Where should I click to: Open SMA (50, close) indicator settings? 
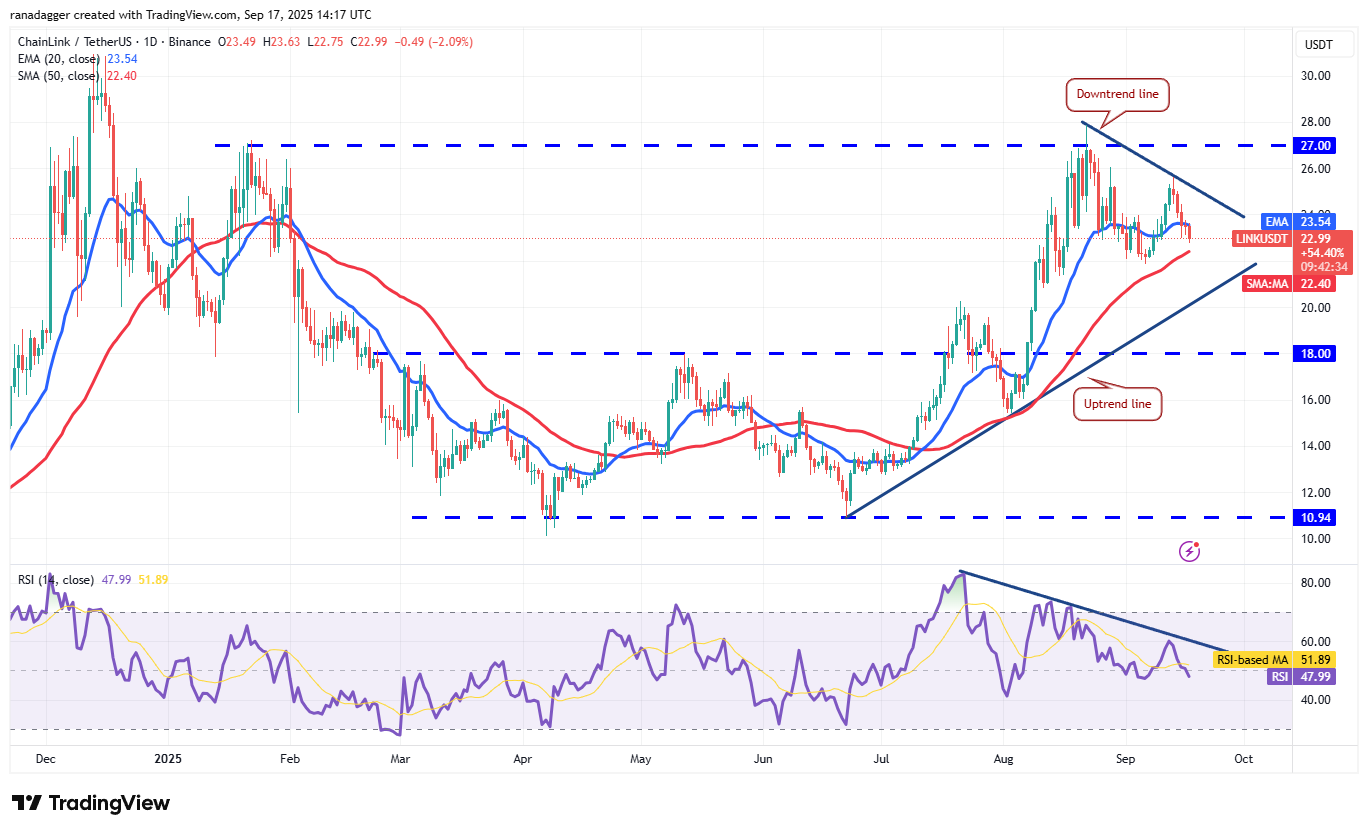coord(55,75)
